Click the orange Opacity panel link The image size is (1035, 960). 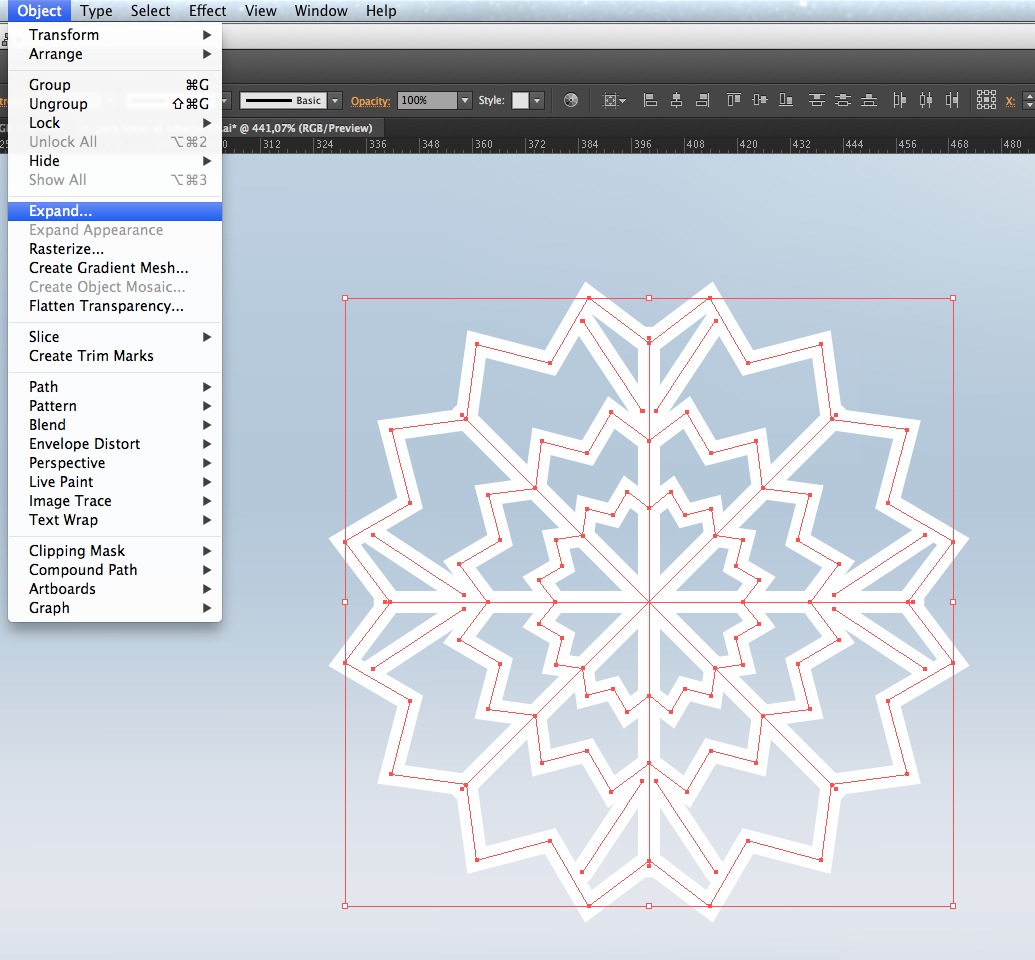(x=370, y=101)
